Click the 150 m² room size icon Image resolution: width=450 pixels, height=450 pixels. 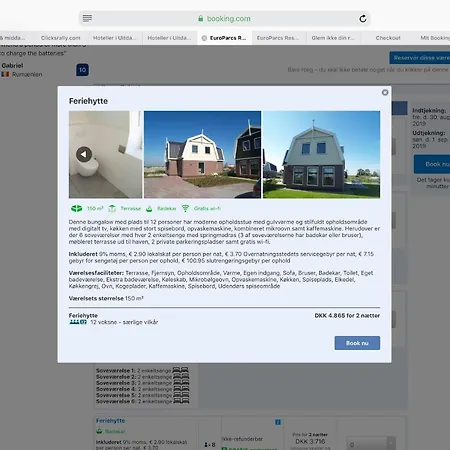[x=77, y=209]
